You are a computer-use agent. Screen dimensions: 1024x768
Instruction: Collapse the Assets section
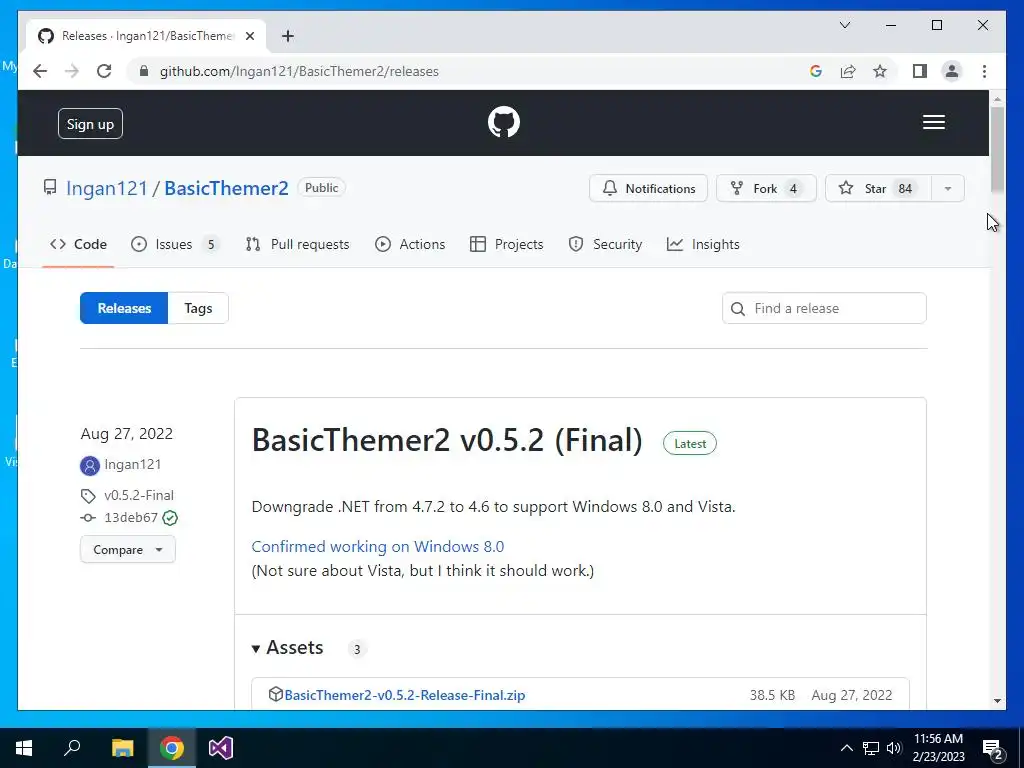(288, 647)
